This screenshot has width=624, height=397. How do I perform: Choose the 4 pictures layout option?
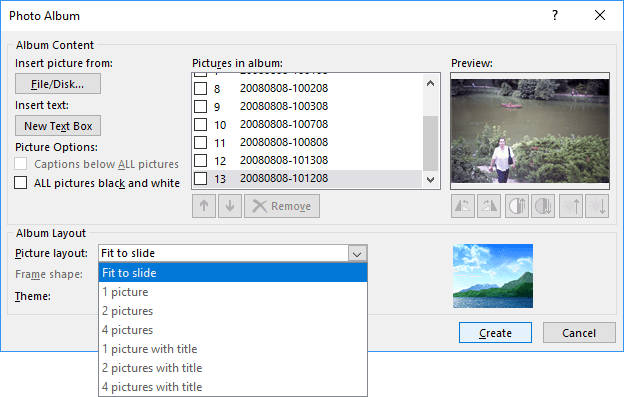233,330
